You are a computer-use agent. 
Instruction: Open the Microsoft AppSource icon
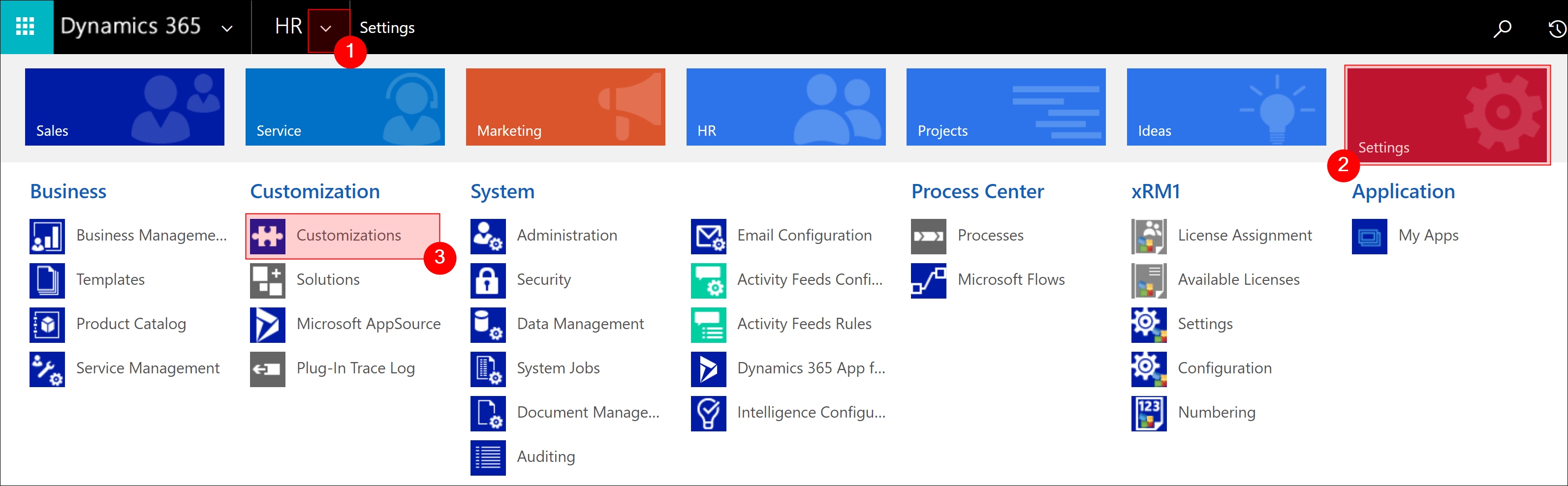[267, 325]
